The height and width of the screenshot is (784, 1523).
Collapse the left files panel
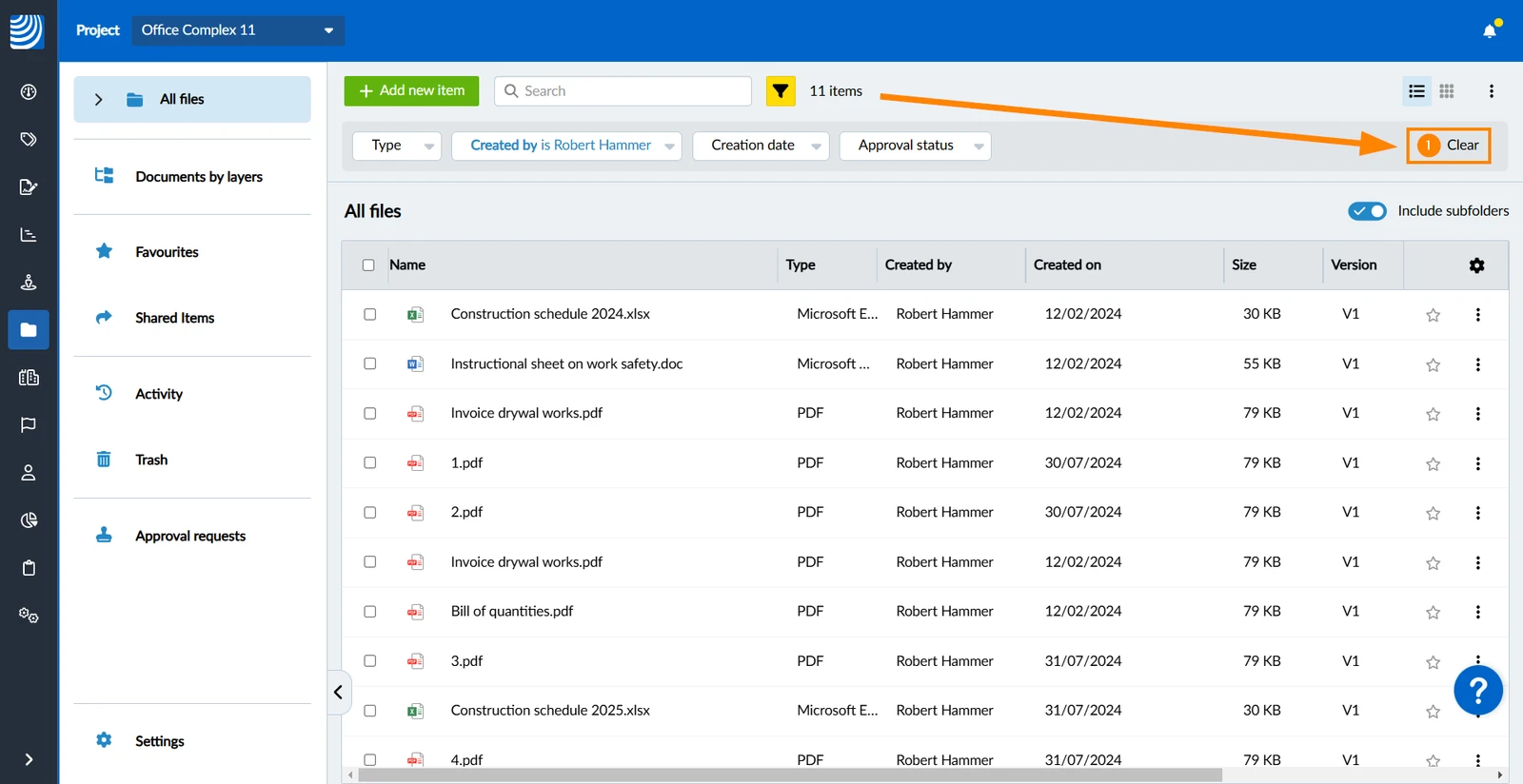(x=338, y=693)
